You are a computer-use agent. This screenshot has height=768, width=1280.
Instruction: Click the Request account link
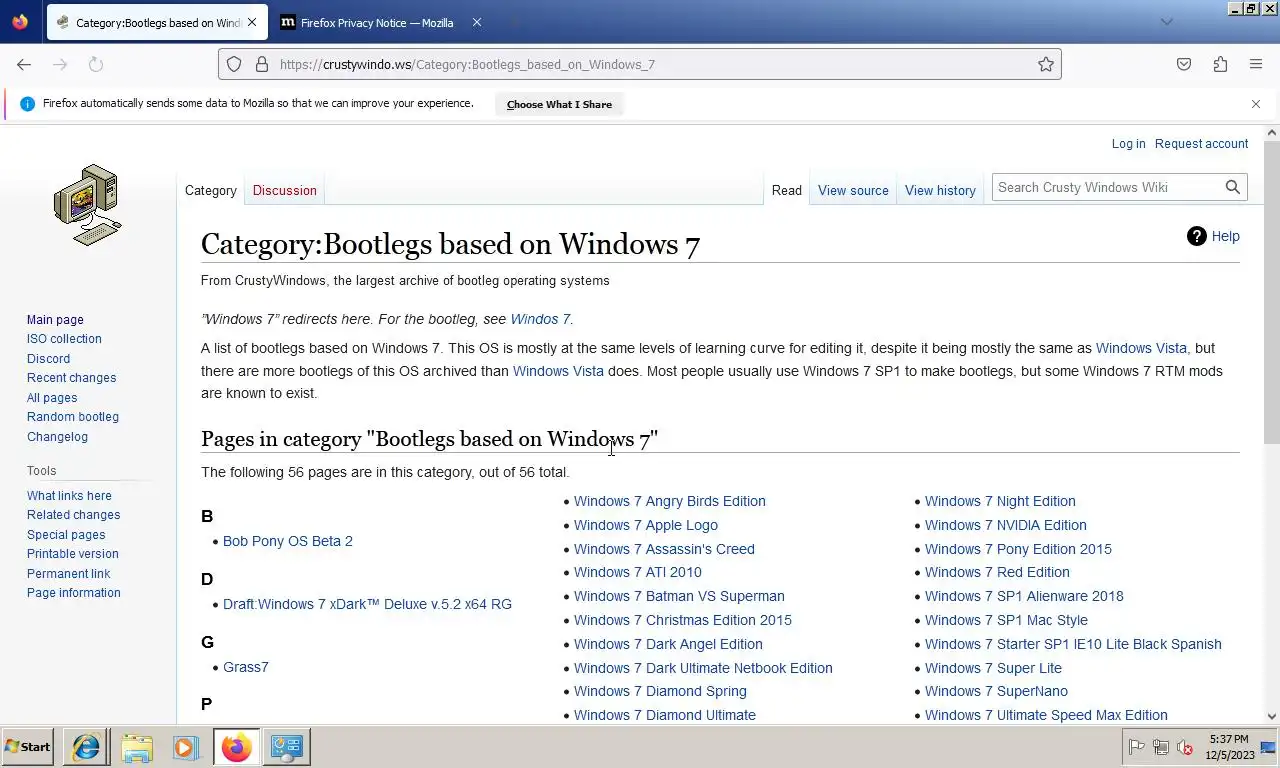coord(1201,143)
